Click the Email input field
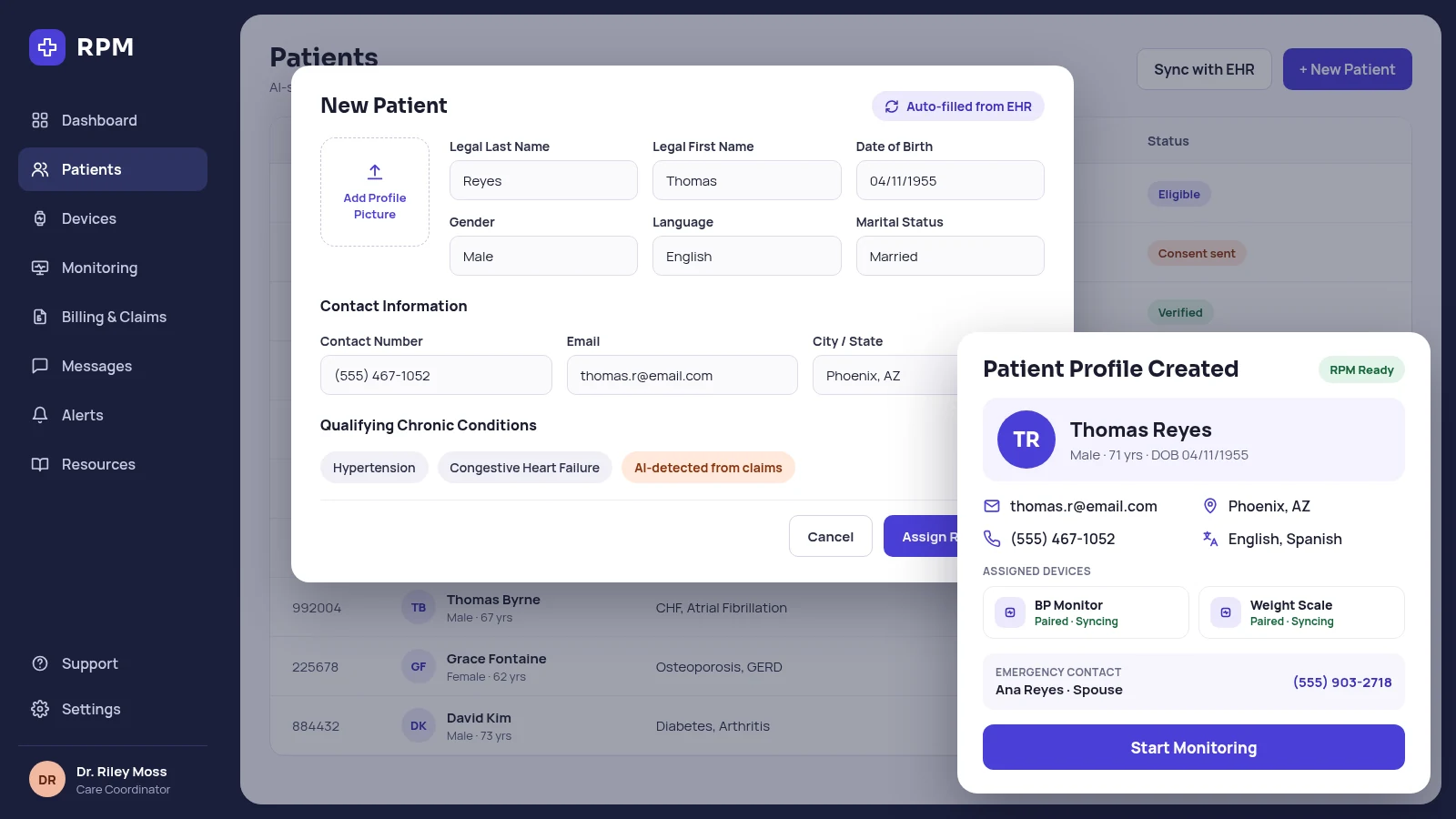1456x819 pixels. (x=682, y=375)
